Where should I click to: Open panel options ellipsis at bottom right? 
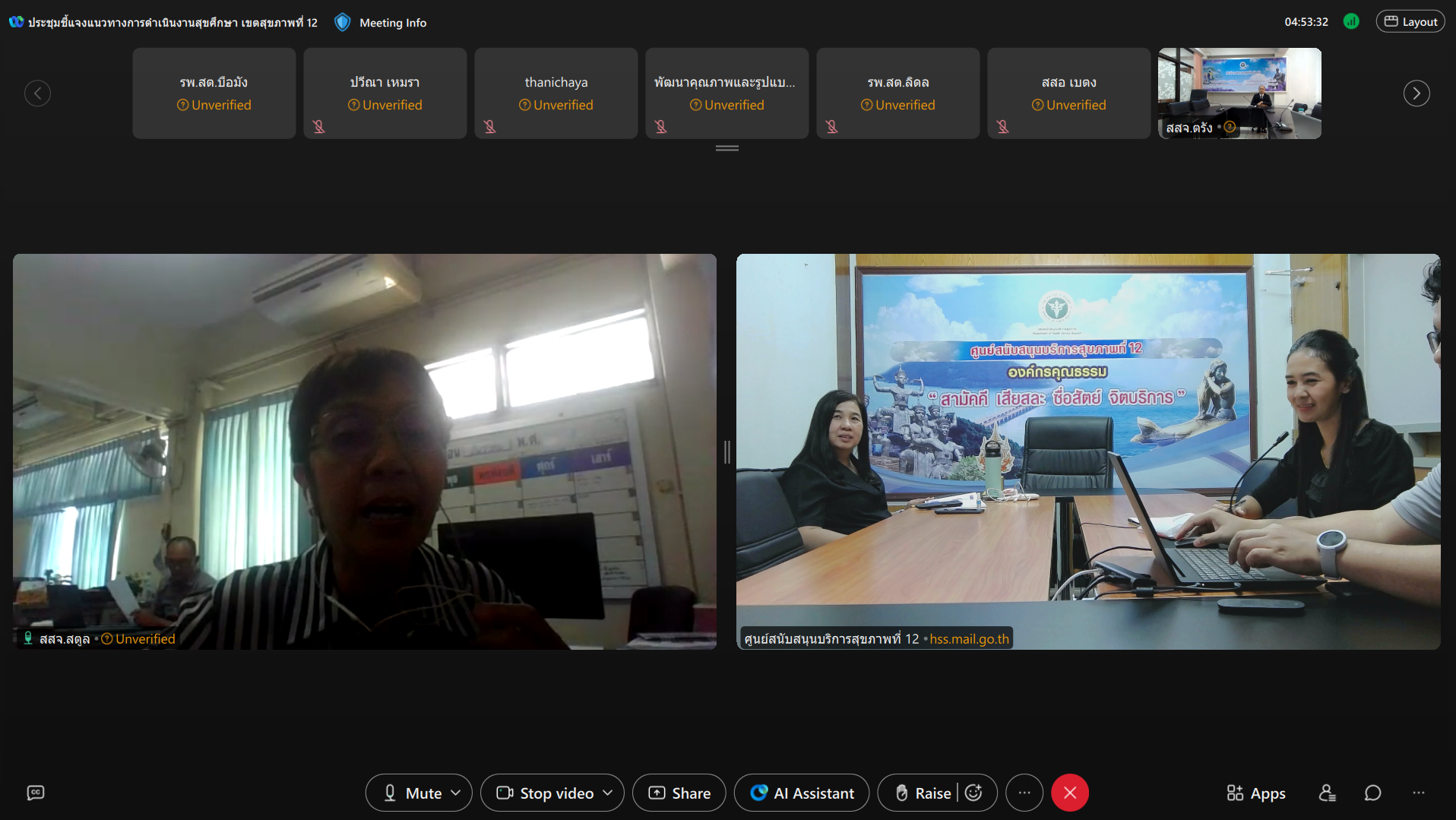tap(1419, 793)
